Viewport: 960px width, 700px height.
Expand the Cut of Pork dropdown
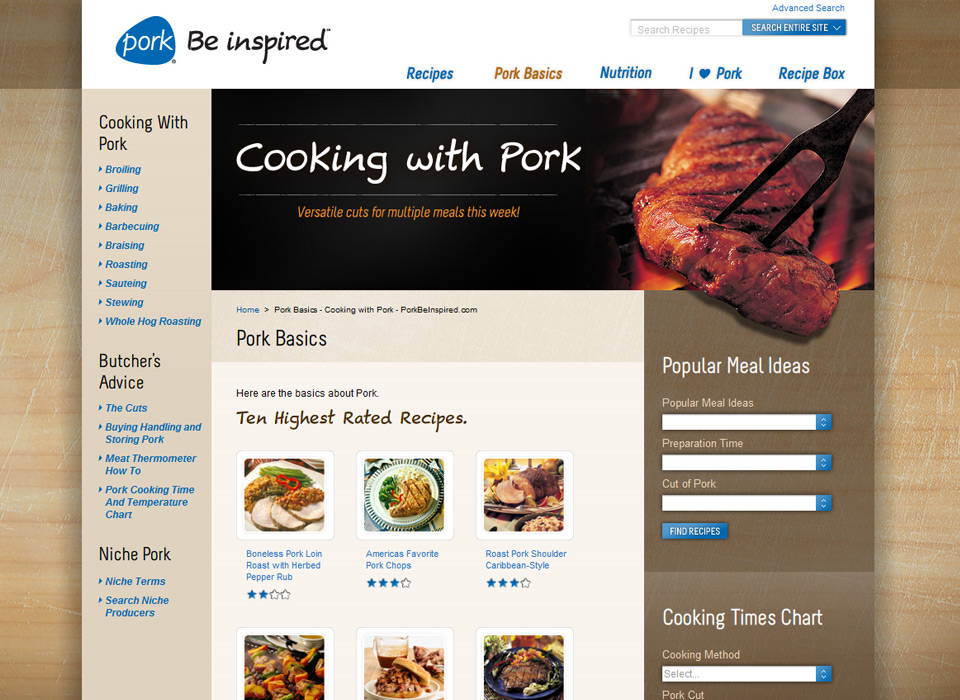(x=746, y=503)
